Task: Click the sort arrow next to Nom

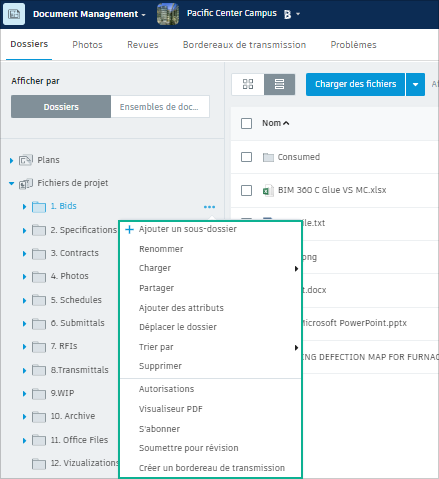Action: coord(286,123)
